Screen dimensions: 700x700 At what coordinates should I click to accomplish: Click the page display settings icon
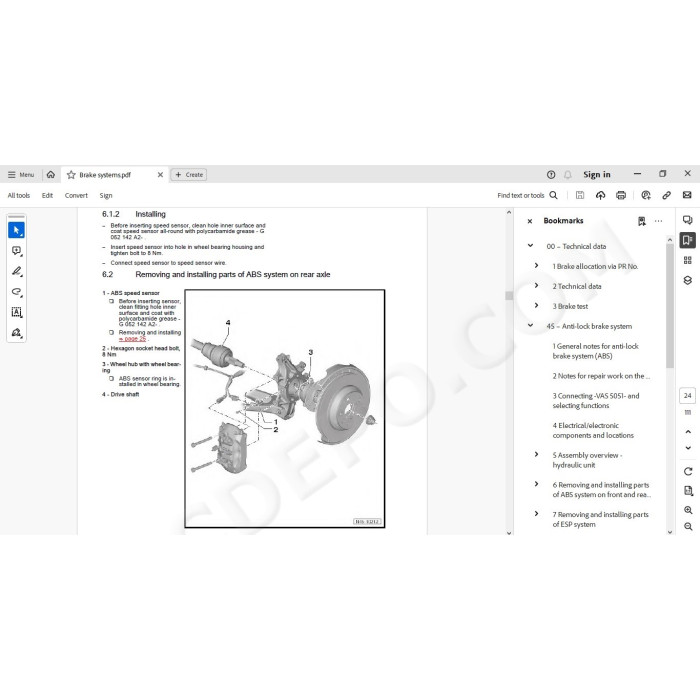coord(688,491)
